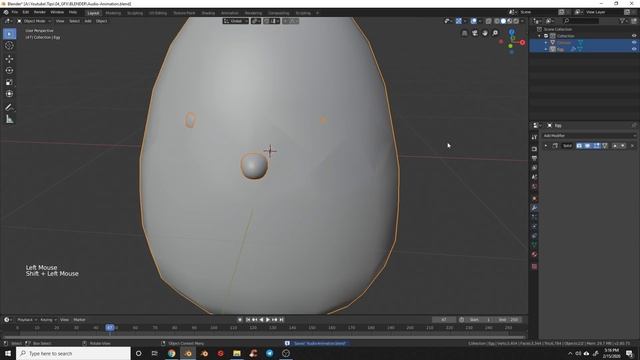Open the Render menu
Viewport: 640px width, 360px height.
[40, 12]
